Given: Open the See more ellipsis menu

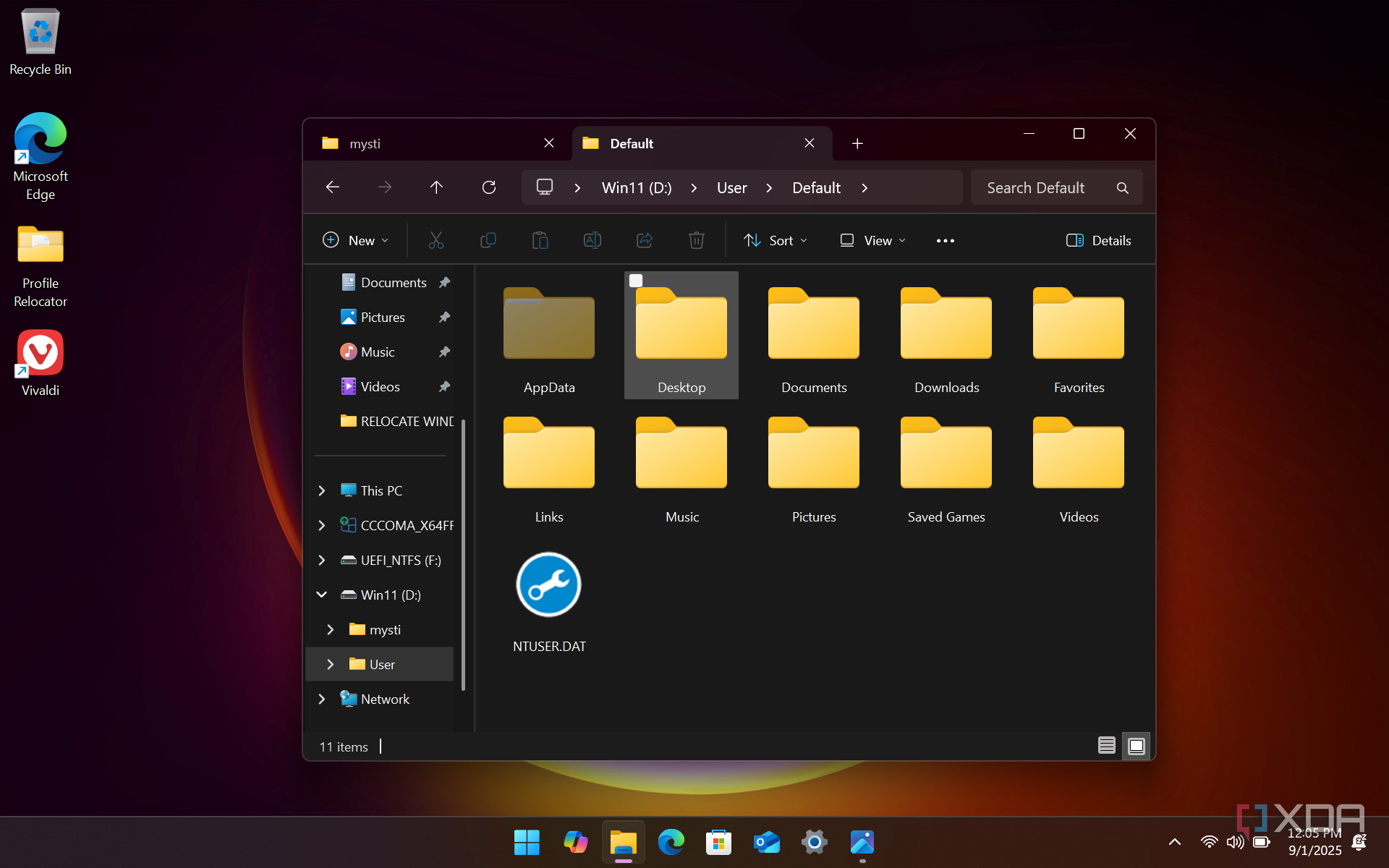Looking at the screenshot, I should click(x=945, y=240).
